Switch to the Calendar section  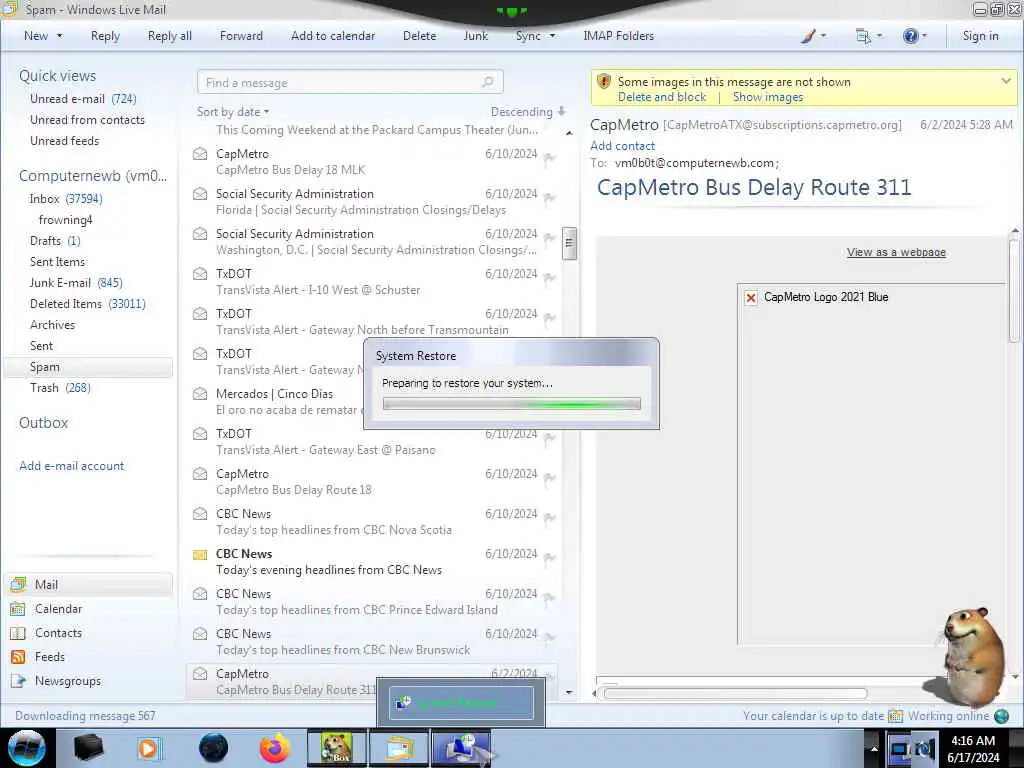(x=58, y=609)
